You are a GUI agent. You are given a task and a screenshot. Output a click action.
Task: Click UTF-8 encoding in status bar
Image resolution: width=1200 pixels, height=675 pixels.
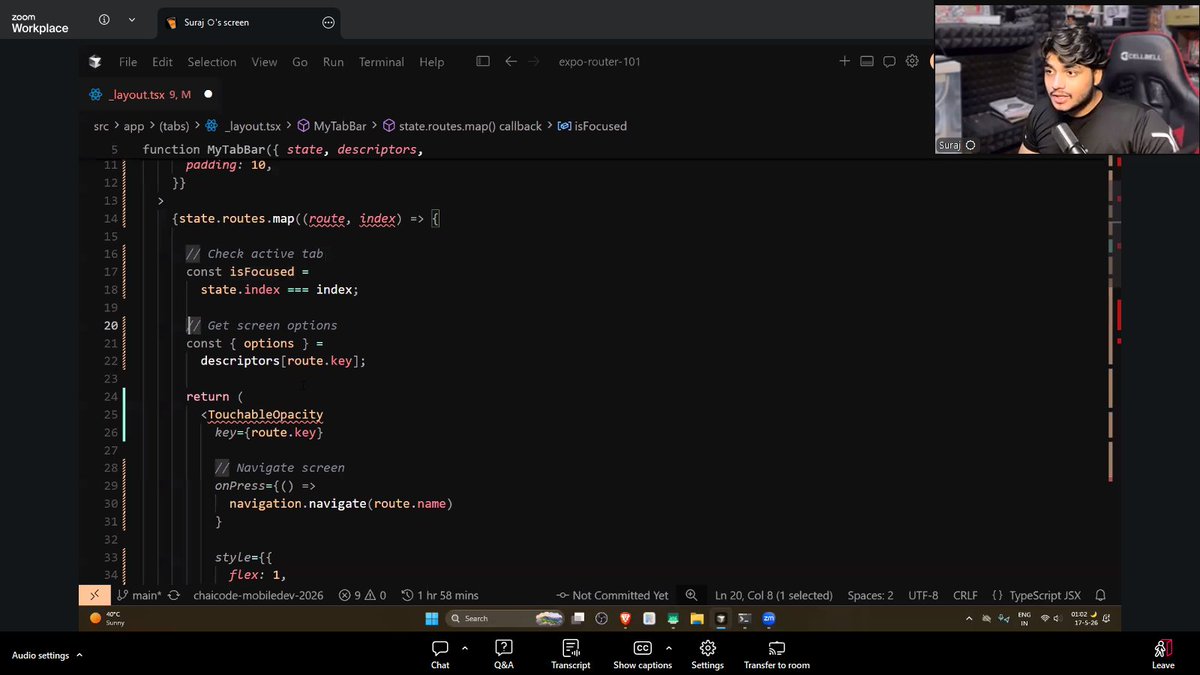[923, 595]
